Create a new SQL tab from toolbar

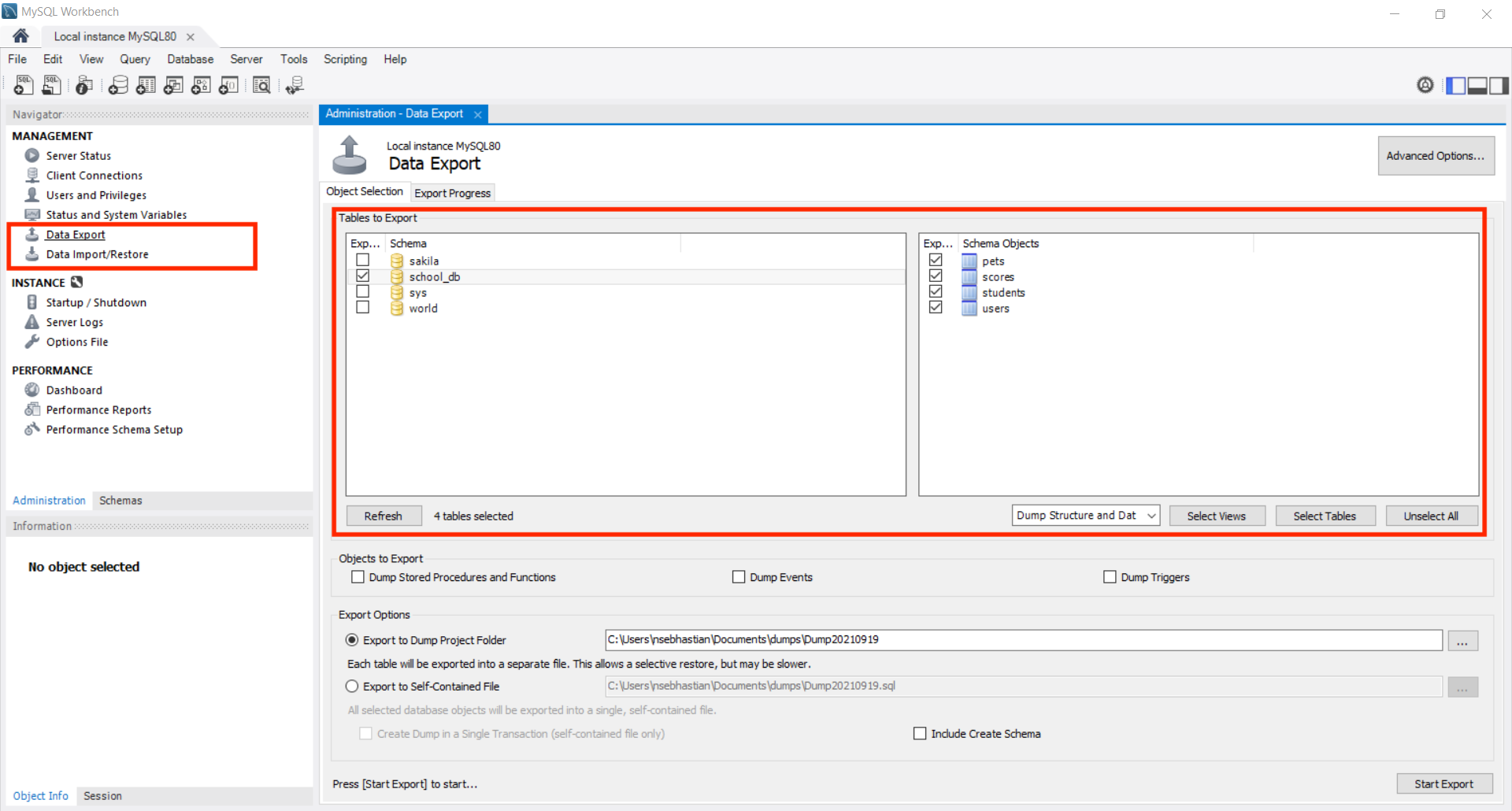pos(24,85)
